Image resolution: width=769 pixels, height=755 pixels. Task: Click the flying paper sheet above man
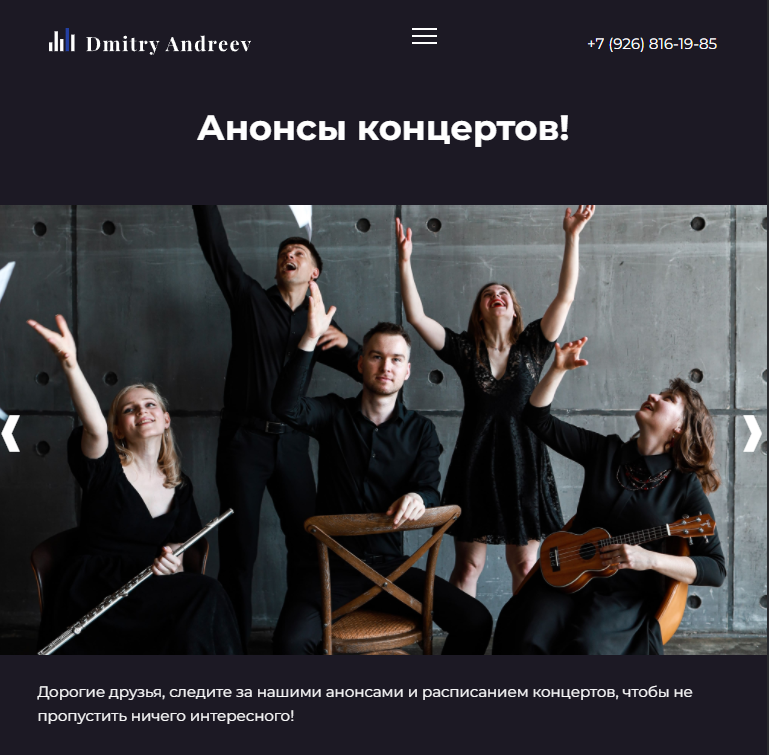pyautogui.click(x=302, y=220)
